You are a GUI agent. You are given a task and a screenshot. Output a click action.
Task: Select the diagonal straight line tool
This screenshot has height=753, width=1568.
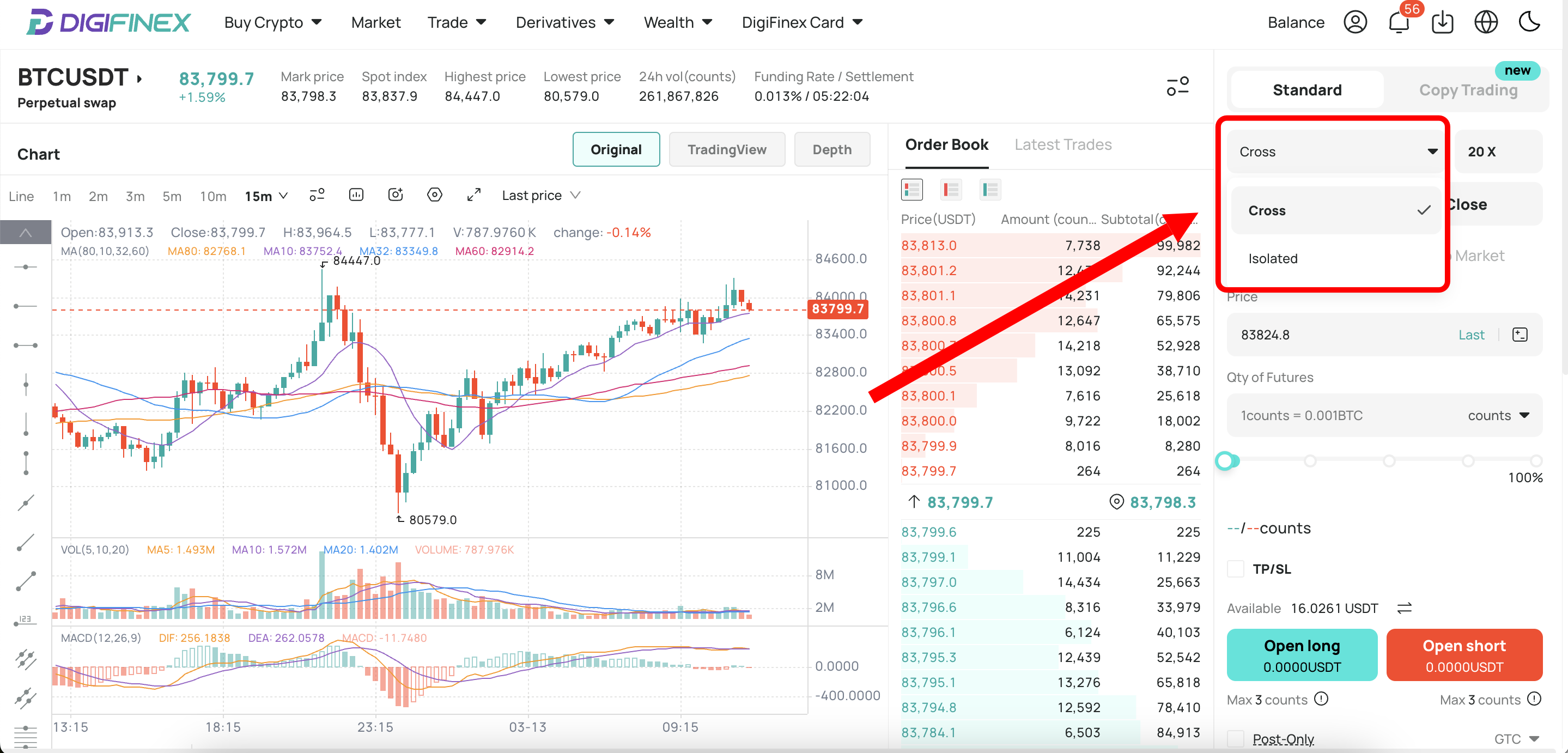pos(26,503)
